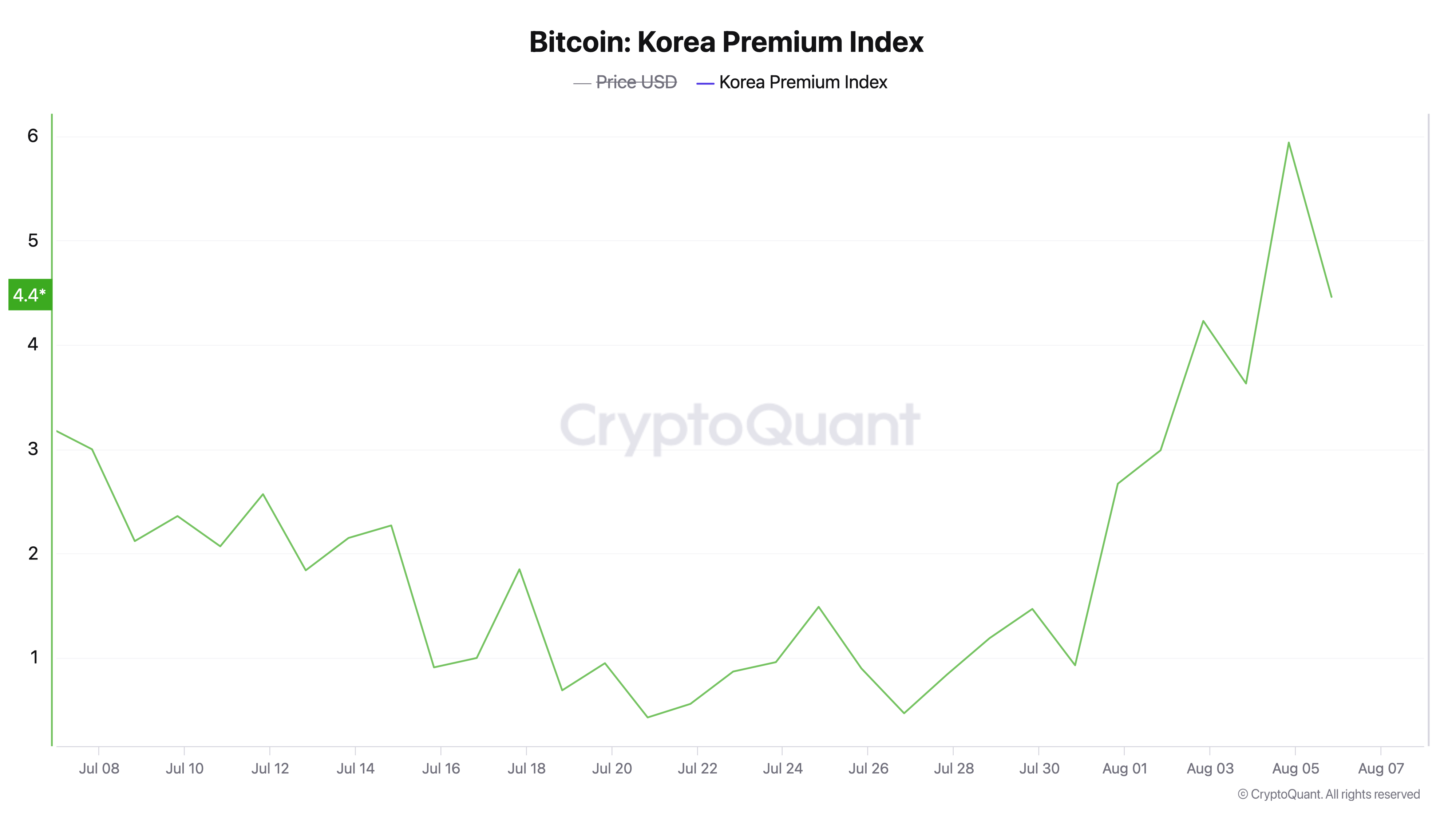Click the gray line swatch beside Price USD
Image resolution: width=1456 pixels, height=819 pixels.
pos(582,84)
